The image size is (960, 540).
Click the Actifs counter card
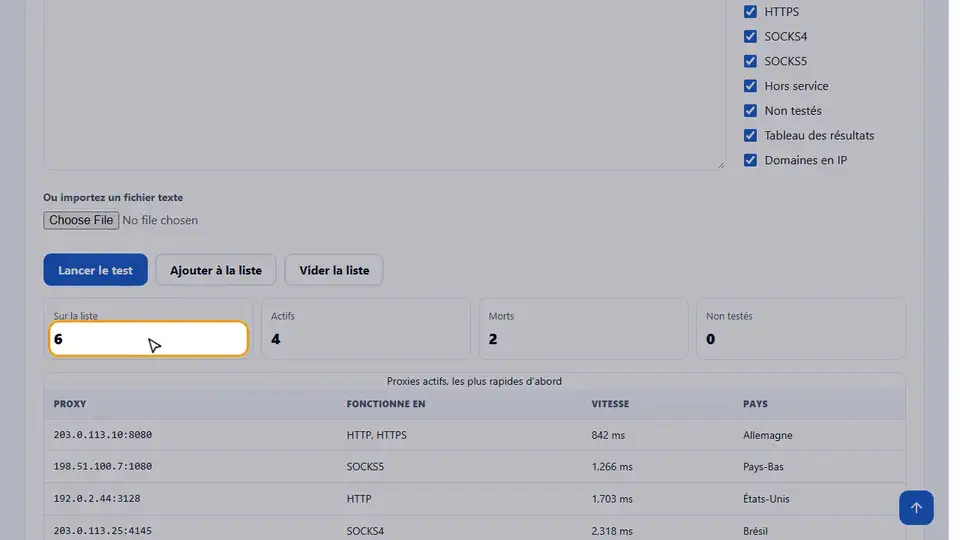click(366, 329)
